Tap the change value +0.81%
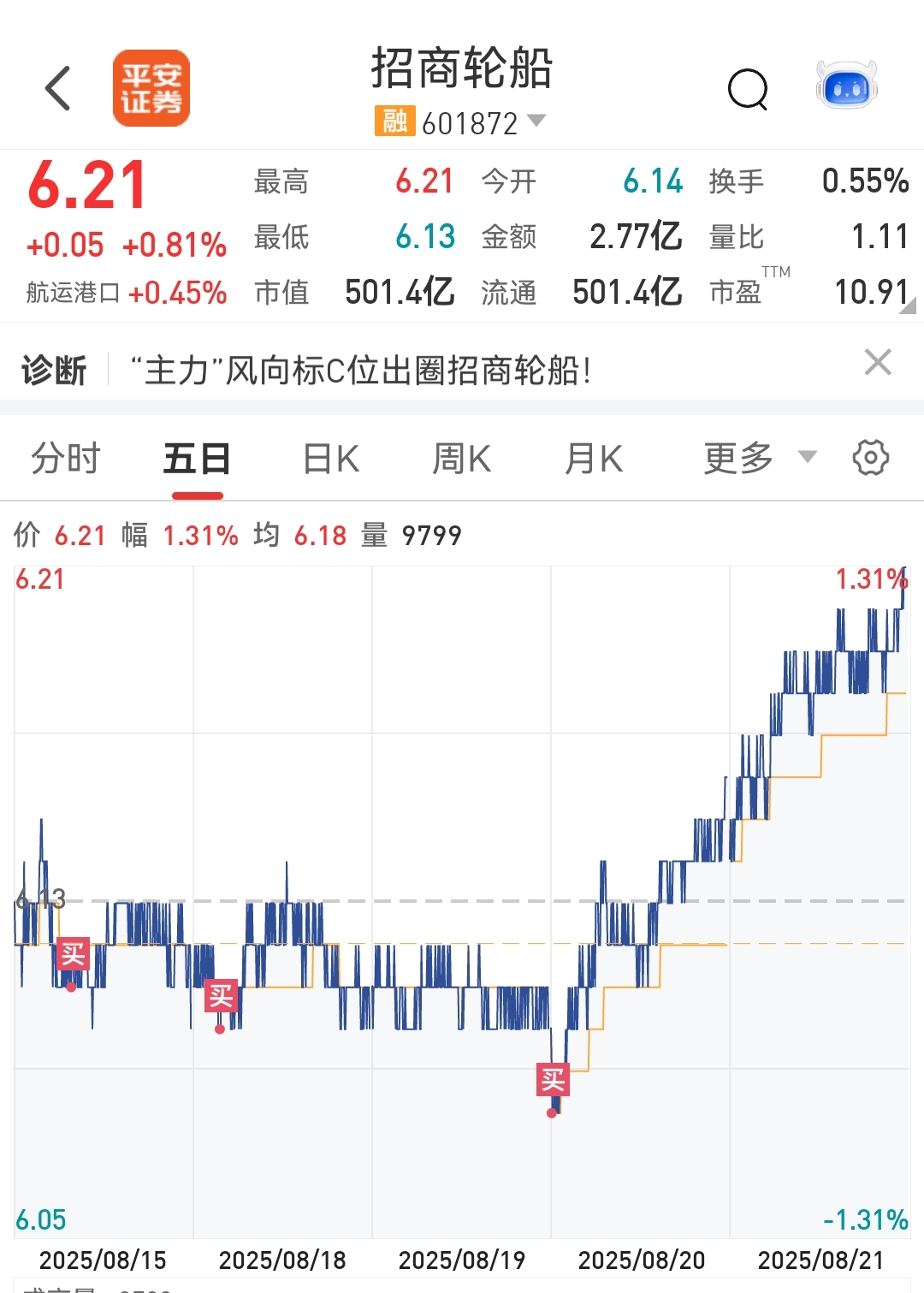Viewport: 924px width, 1293px height. point(175,246)
